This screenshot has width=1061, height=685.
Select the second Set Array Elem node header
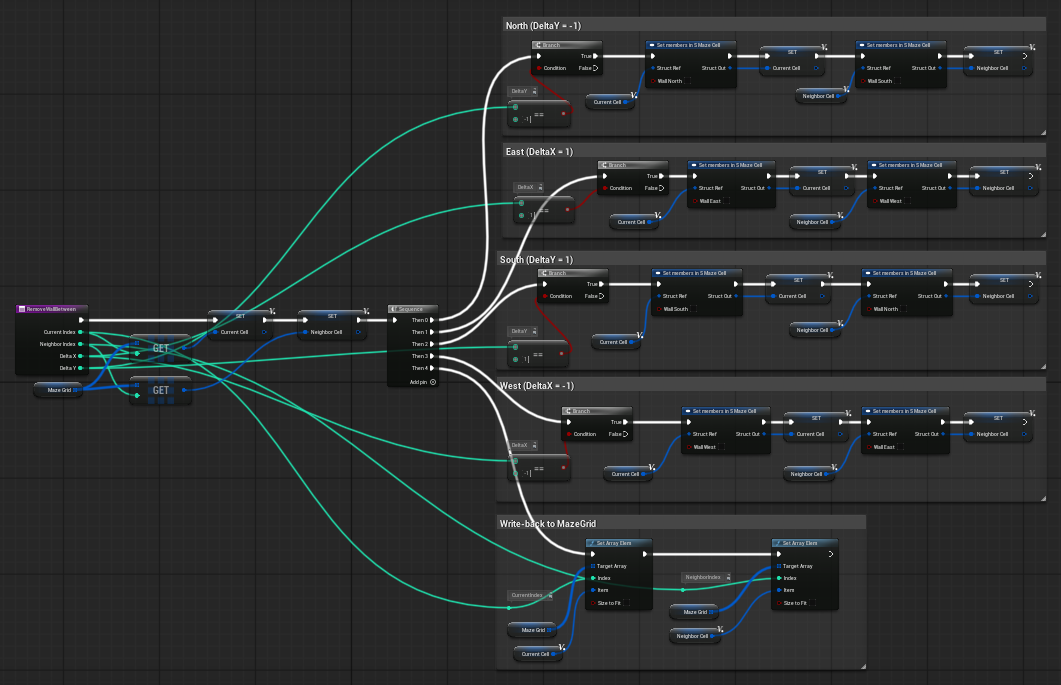805,543
